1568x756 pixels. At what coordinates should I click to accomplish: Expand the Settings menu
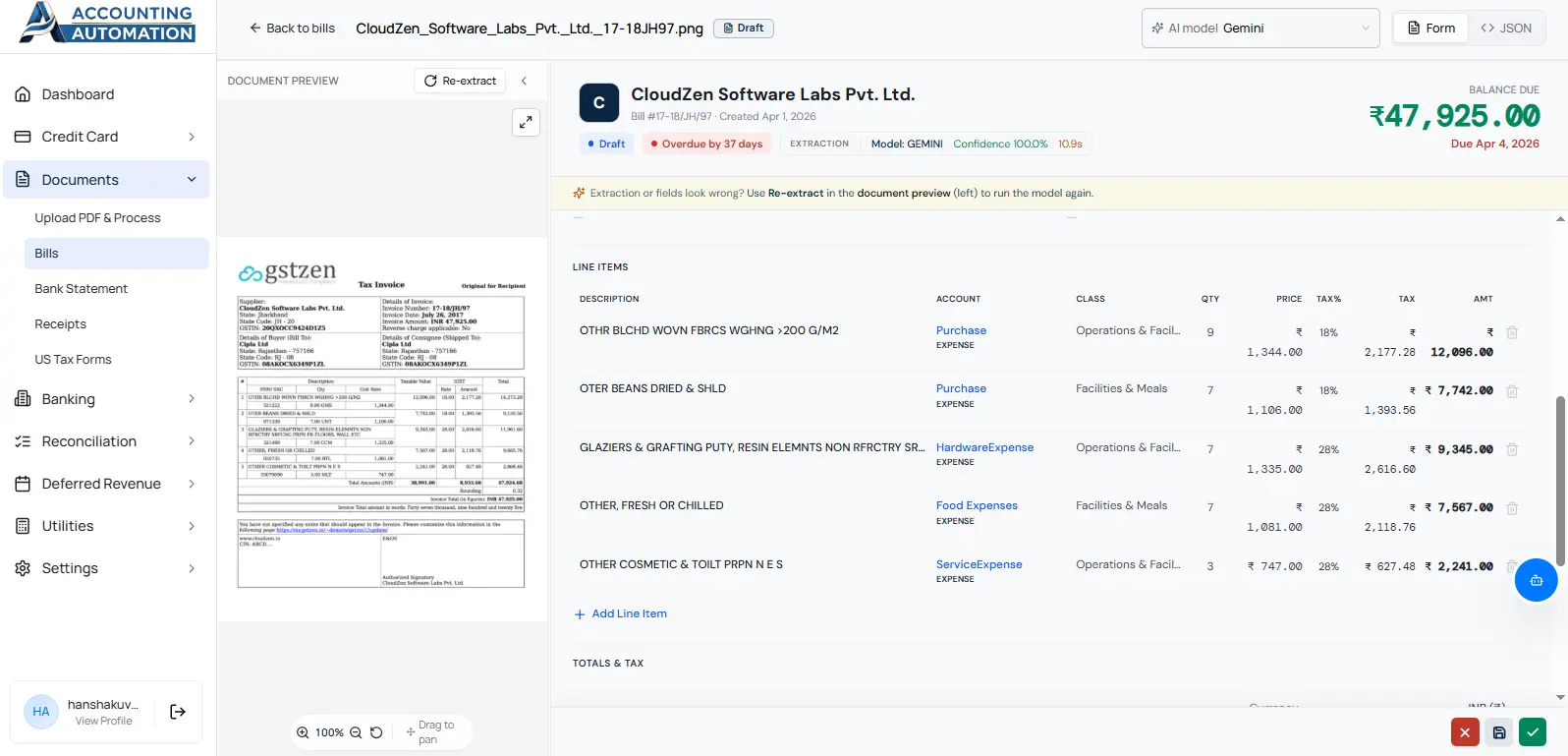pyautogui.click(x=106, y=568)
